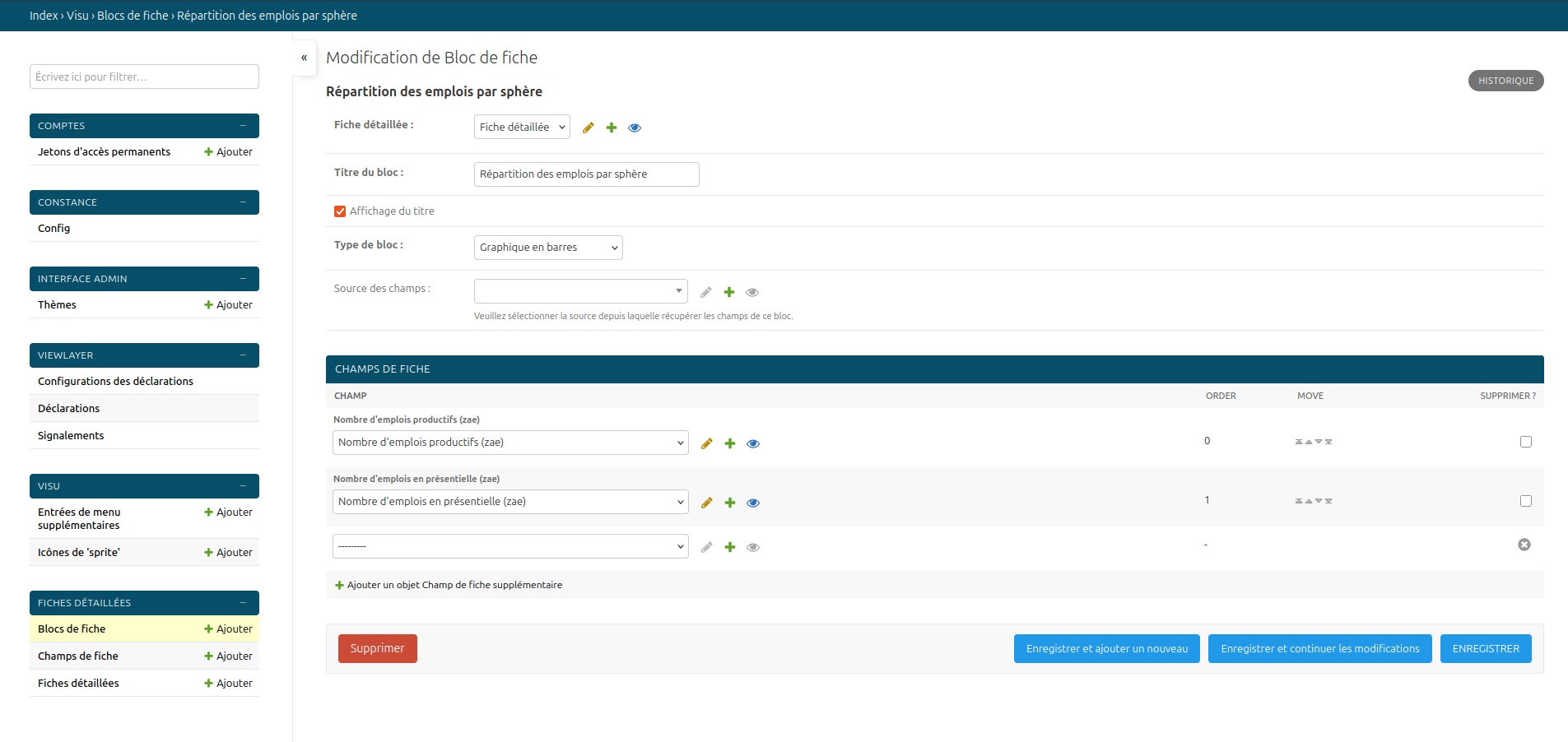Open the Fiche détaillée dropdown
Viewport: 1568px width, 742px height.
[x=522, y=127]
